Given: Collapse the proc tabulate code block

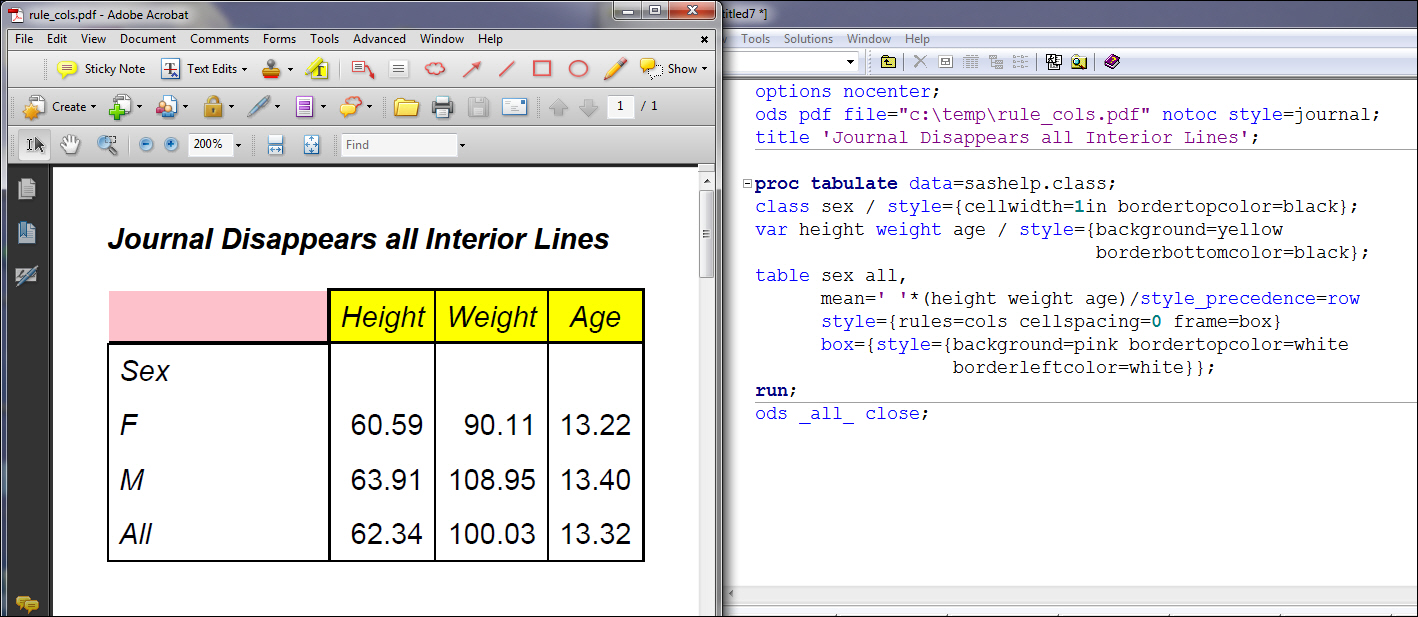Looking at the screenshot, I should pyautogui.click(x=747, y=184).
